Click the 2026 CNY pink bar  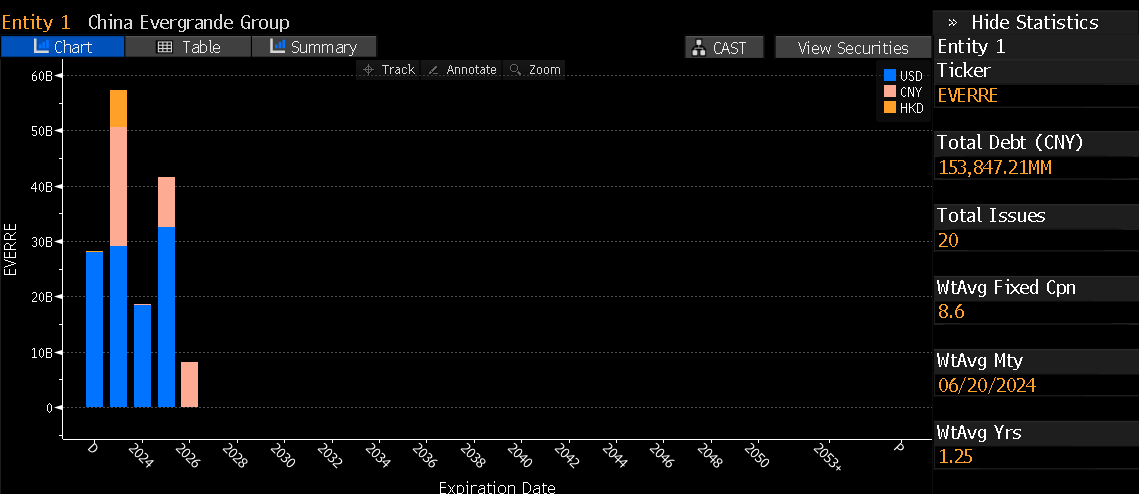click(190, 384)
